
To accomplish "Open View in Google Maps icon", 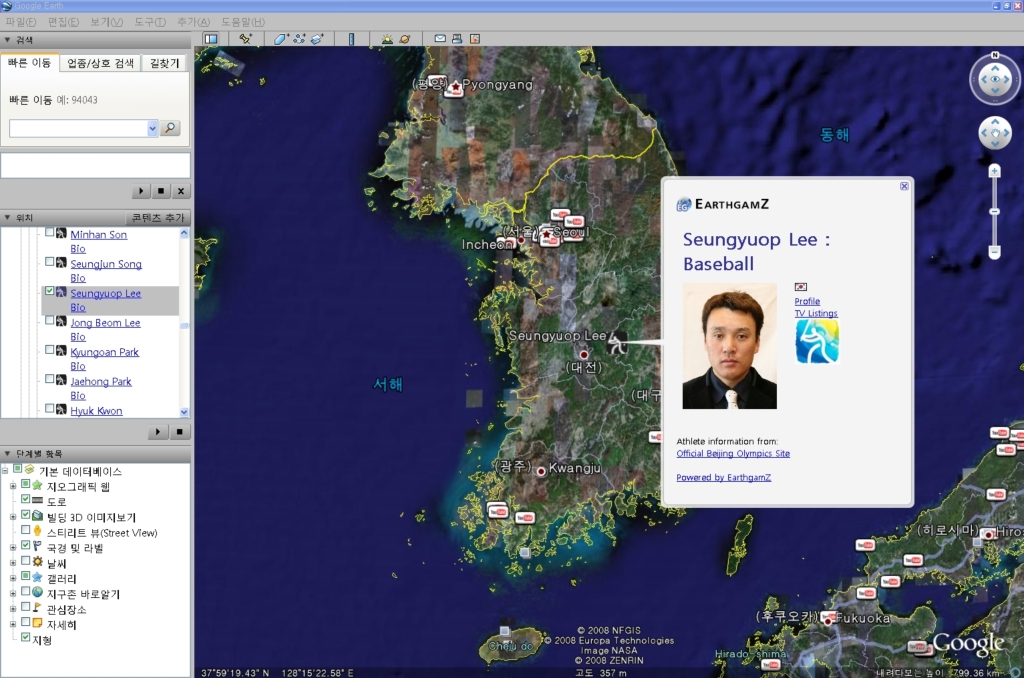I will tap(475, 39).
